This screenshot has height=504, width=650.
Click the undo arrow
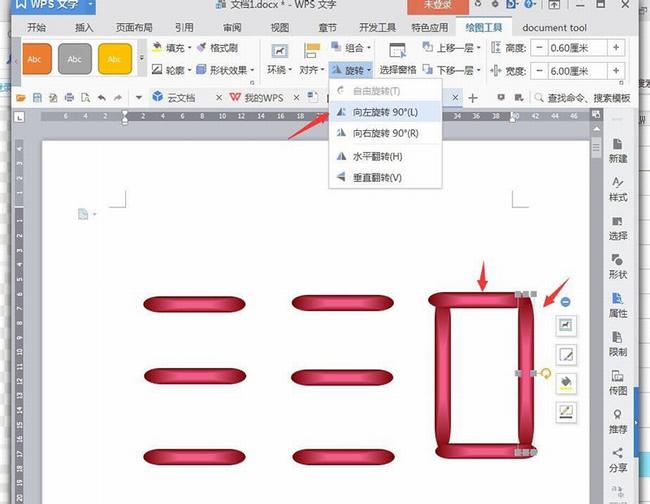[102, 98]
